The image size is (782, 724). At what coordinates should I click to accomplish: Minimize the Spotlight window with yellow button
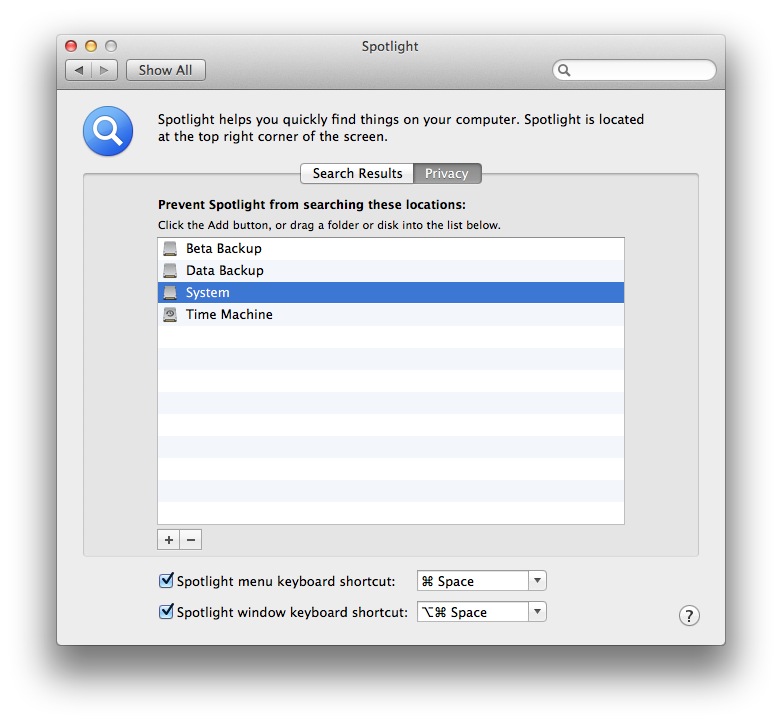pyautogui.click(x=91, y=46)
